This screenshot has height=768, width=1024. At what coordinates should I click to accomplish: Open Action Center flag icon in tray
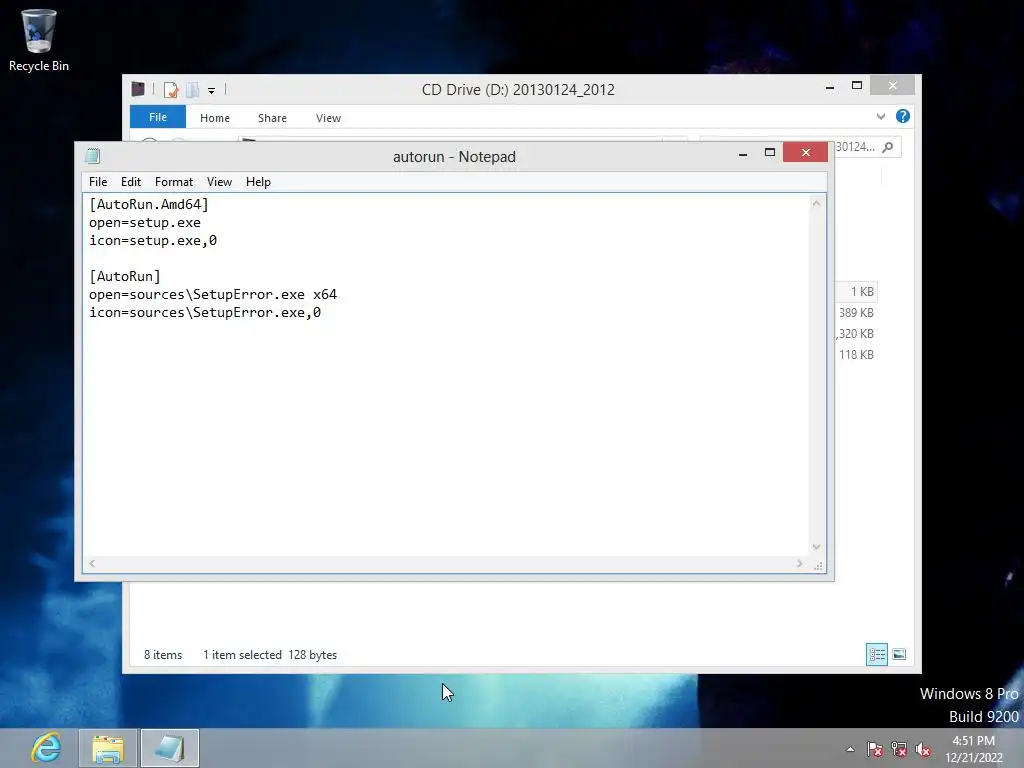tap(874, 749)
